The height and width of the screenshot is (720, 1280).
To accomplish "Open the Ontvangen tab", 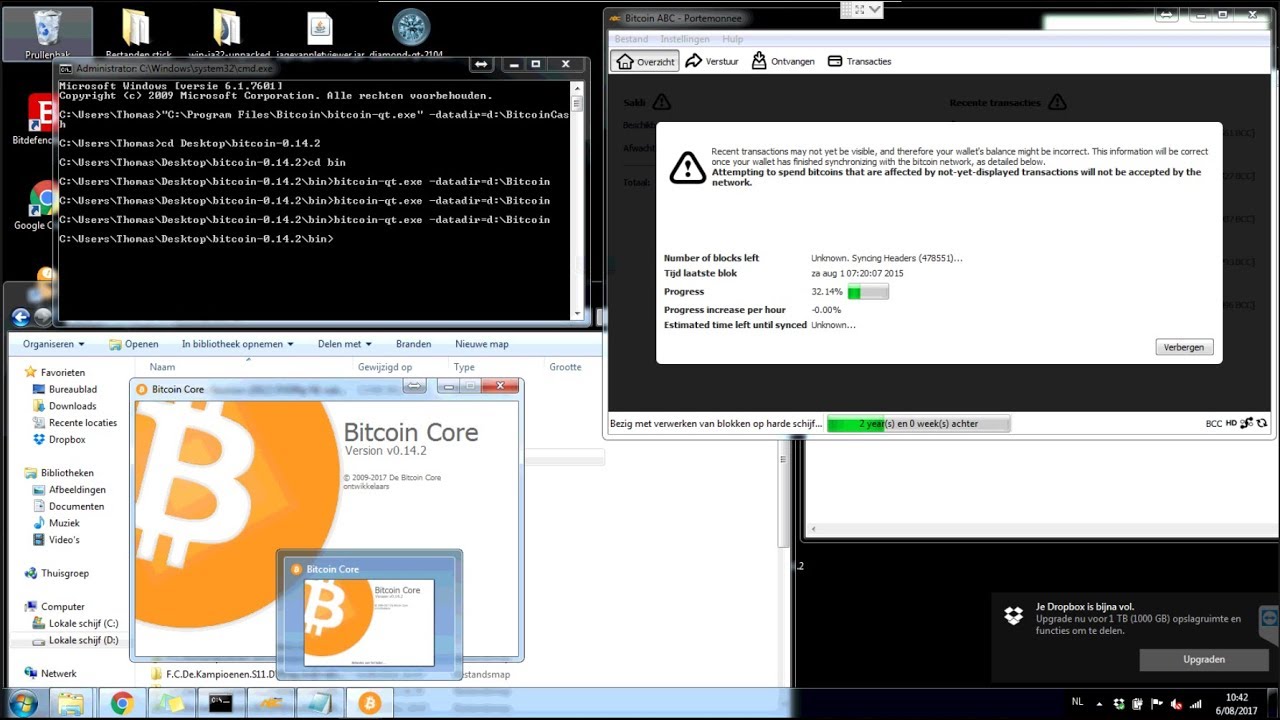I will pyautogui.click(x=782, y=61).
